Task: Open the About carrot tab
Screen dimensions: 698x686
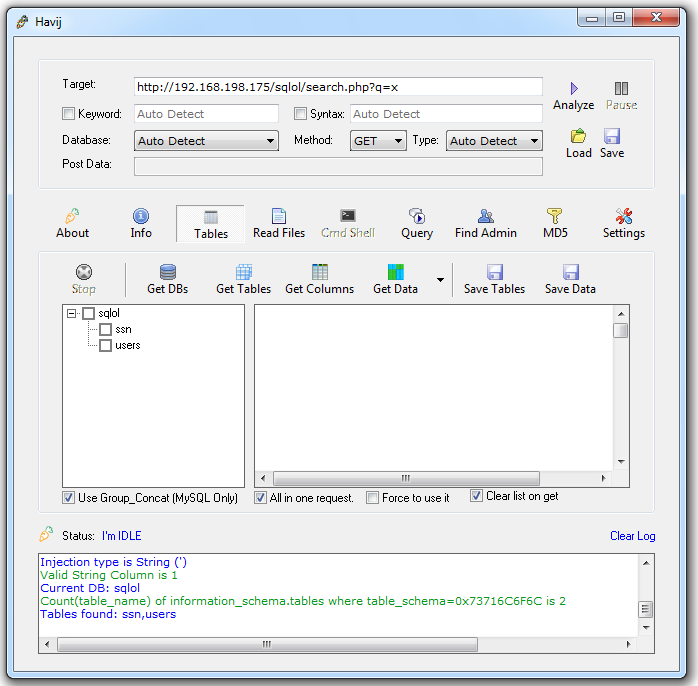Action: tap(72, 224)
